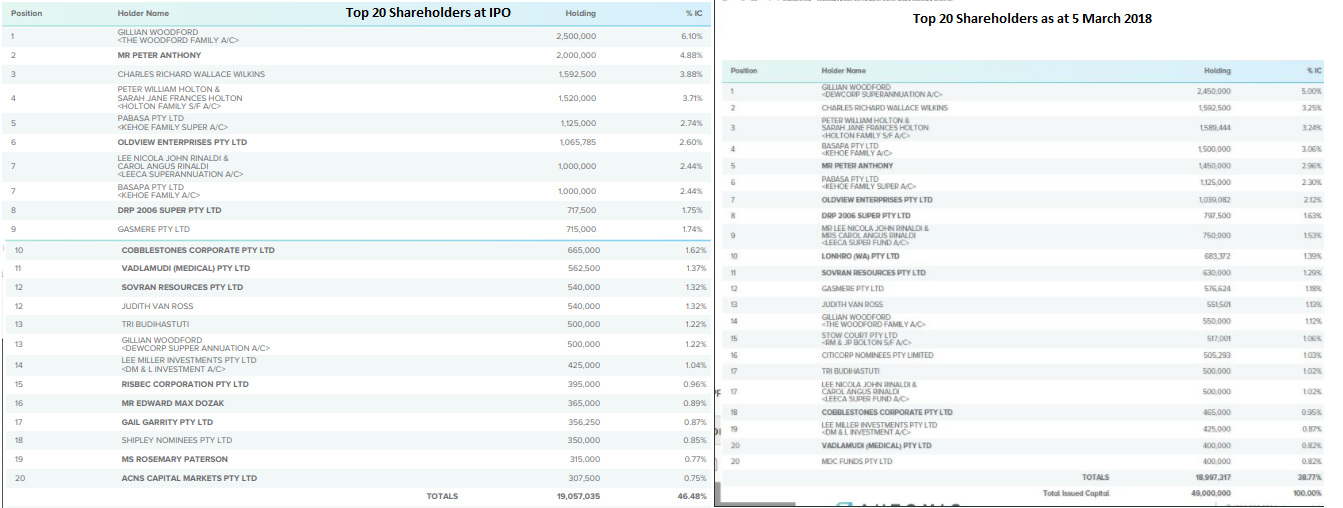
Task: Click the holding value 1,450,000
Action: (1214, 166)
